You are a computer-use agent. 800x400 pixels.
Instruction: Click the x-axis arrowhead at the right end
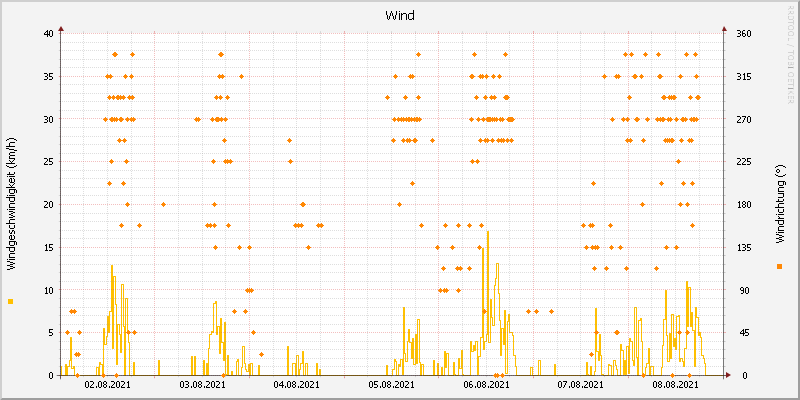click(x=728, y=376)
